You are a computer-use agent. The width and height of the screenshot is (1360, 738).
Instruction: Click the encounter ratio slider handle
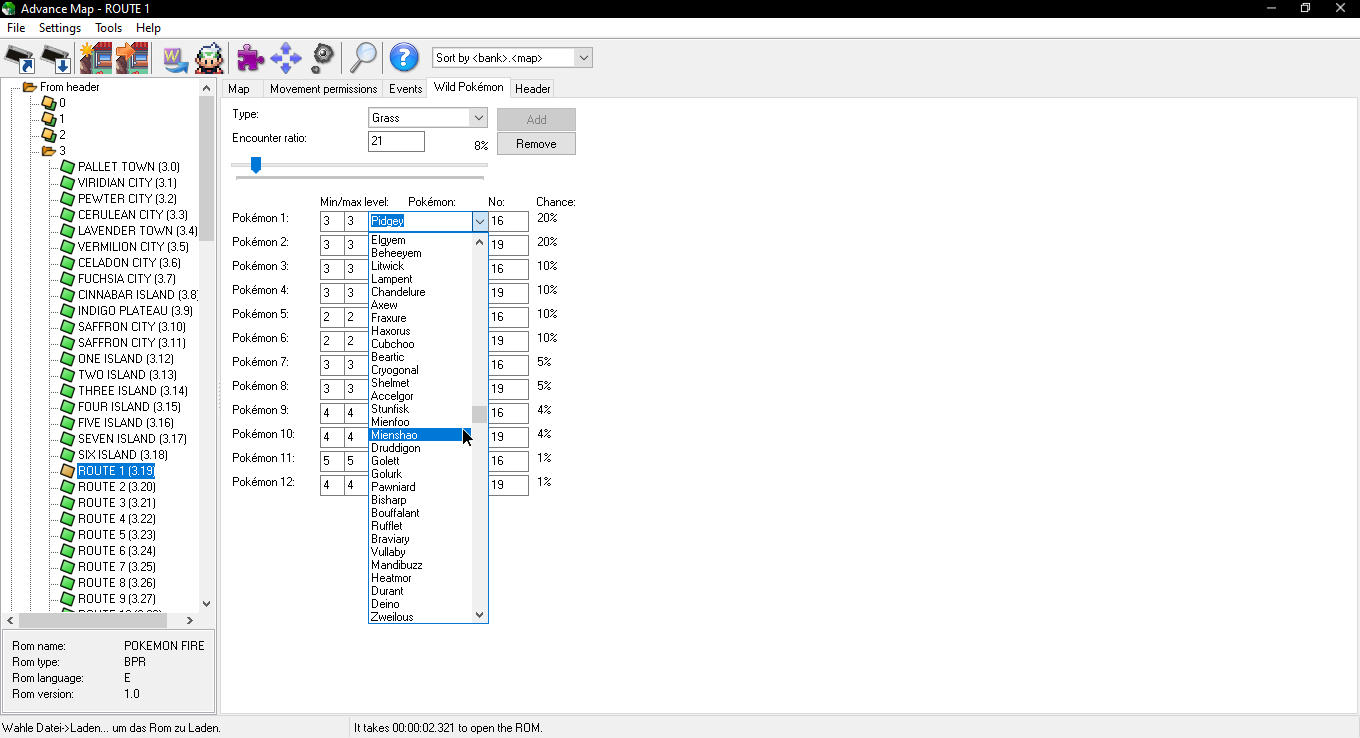coord(256,165)
